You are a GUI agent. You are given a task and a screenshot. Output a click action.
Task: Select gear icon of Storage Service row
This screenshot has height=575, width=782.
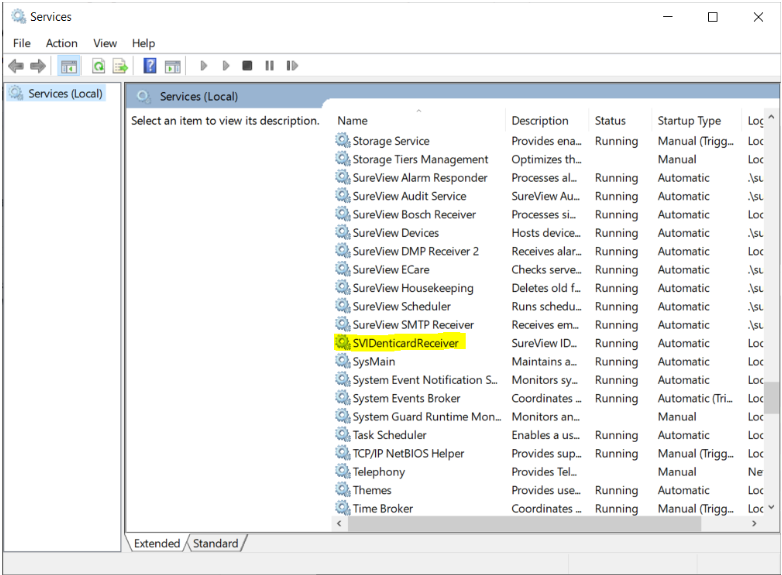tap(343, 141)
